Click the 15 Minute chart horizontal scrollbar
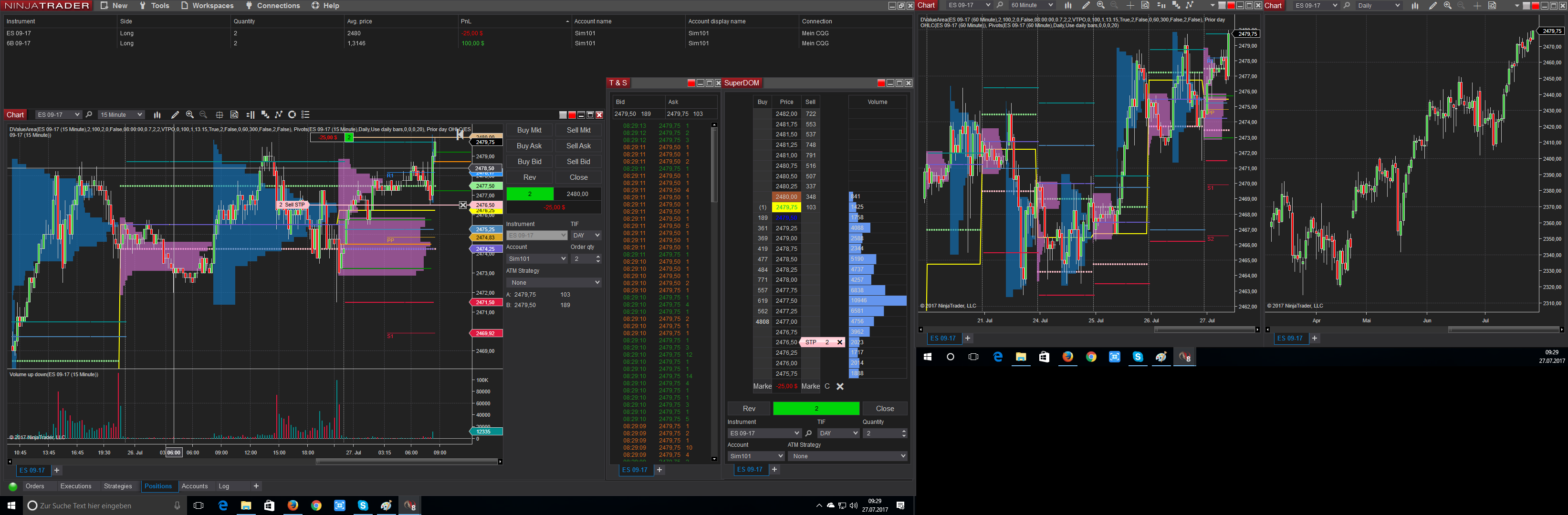 pos(256,462)
